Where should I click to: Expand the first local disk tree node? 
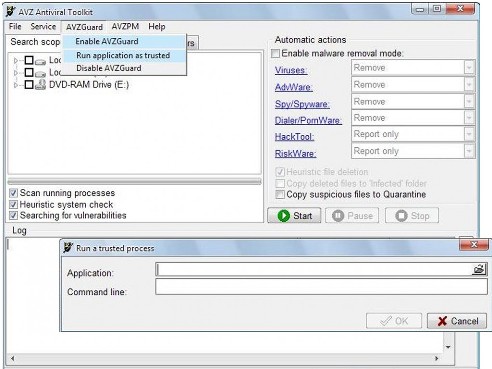tap(15, 60)
